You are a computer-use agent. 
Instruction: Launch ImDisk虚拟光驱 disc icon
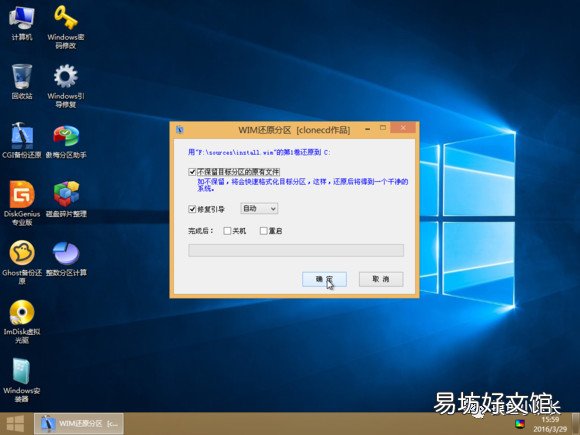(x=22, y=321)
